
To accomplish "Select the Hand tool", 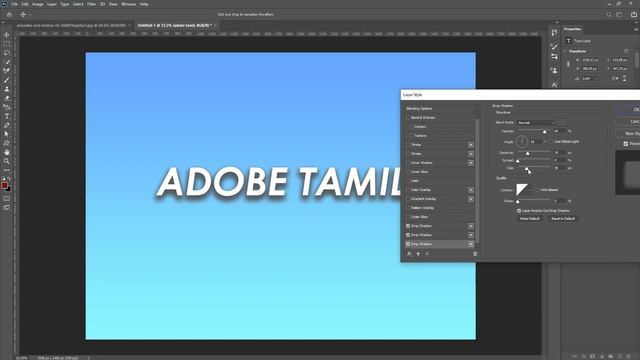I will tap(7, 152).
